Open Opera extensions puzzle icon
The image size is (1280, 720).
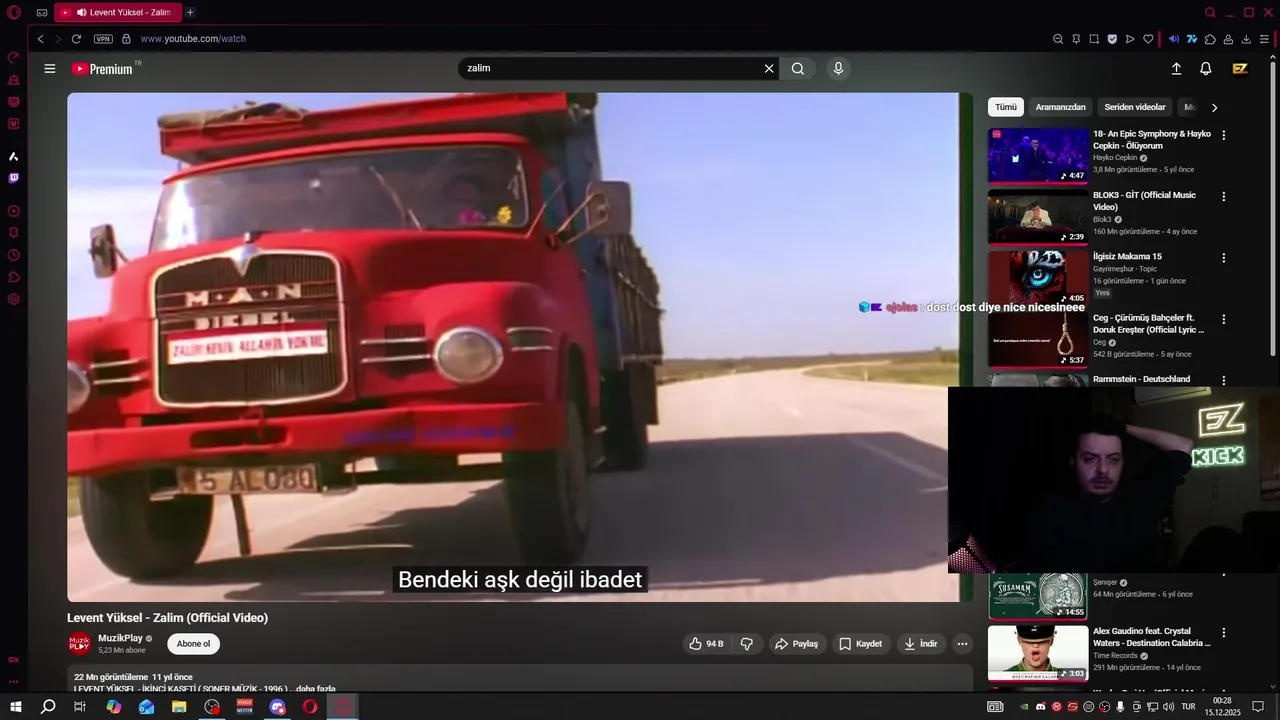coord(1210,39)
